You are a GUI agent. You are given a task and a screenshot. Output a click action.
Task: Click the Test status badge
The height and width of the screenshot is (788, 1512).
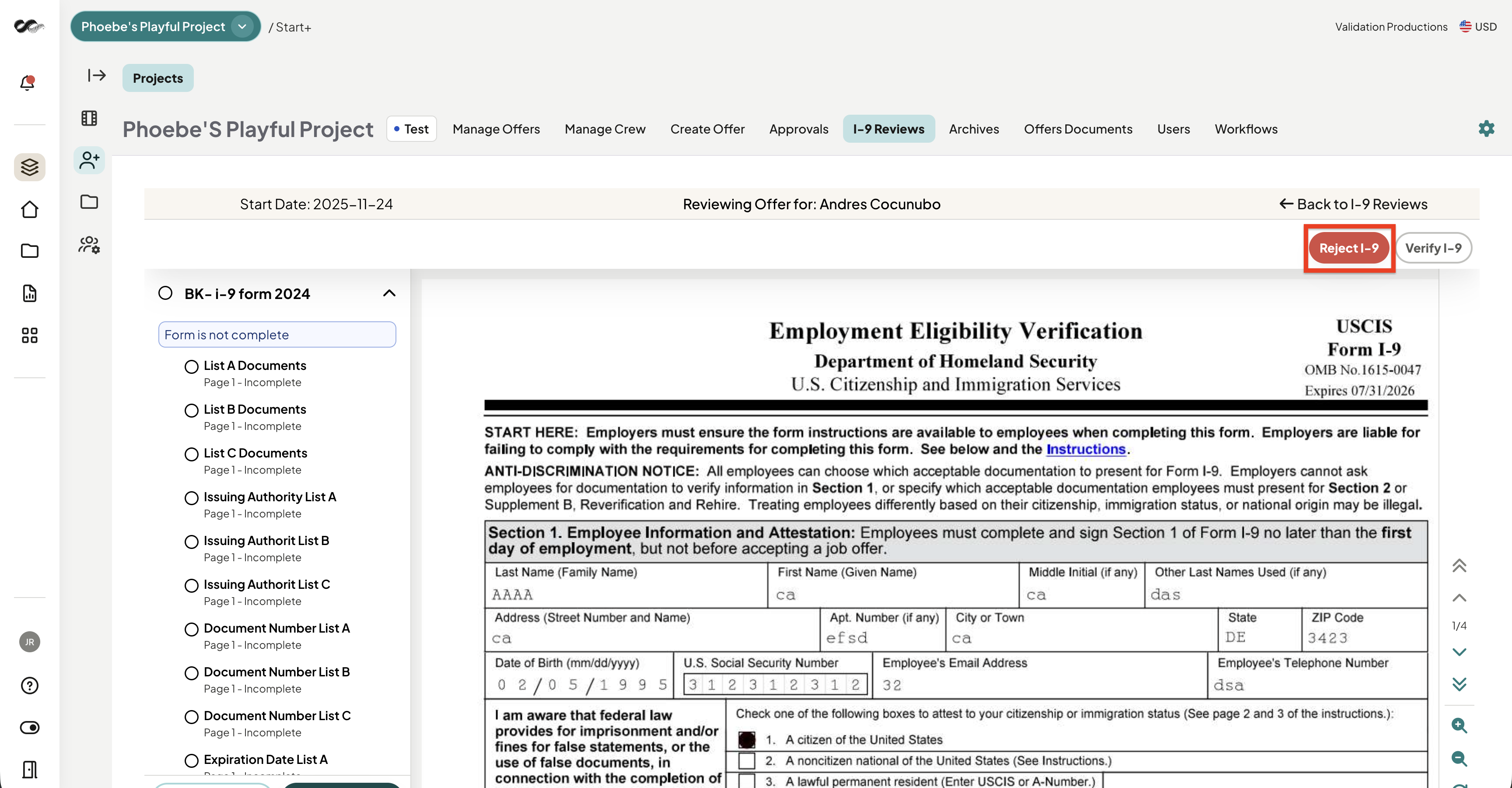pos(411,129)
